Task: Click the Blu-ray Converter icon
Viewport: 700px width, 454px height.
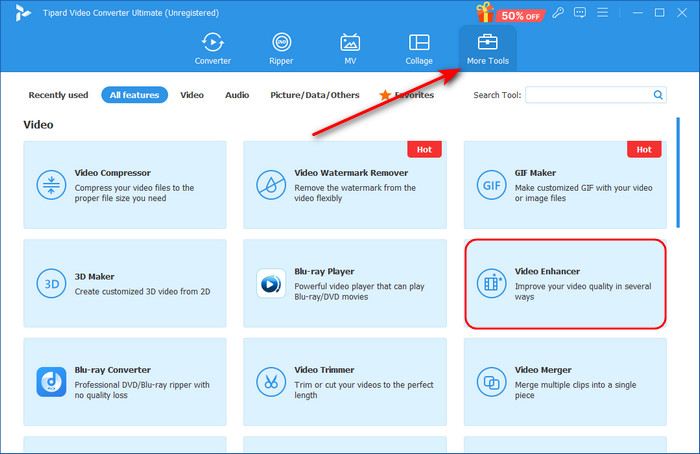Action: (51, 382)
